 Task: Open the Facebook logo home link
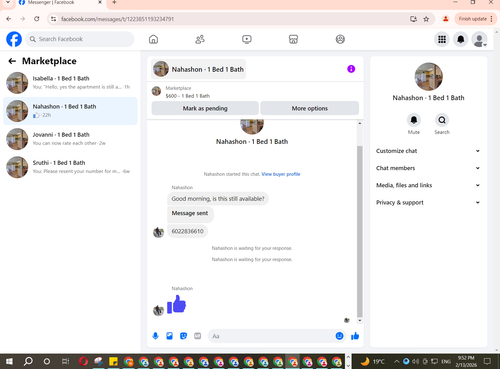[x=14, y=39]
